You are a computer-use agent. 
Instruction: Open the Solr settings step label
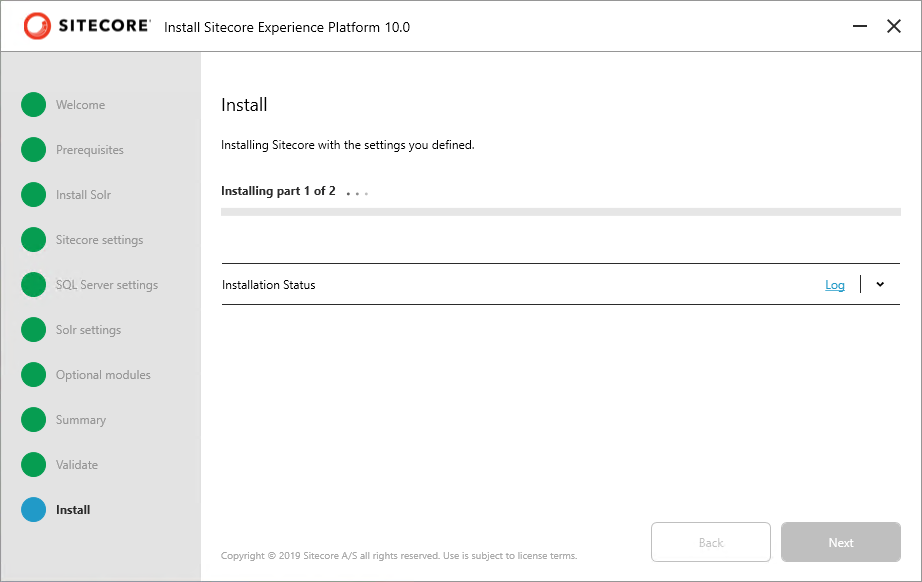88,330
